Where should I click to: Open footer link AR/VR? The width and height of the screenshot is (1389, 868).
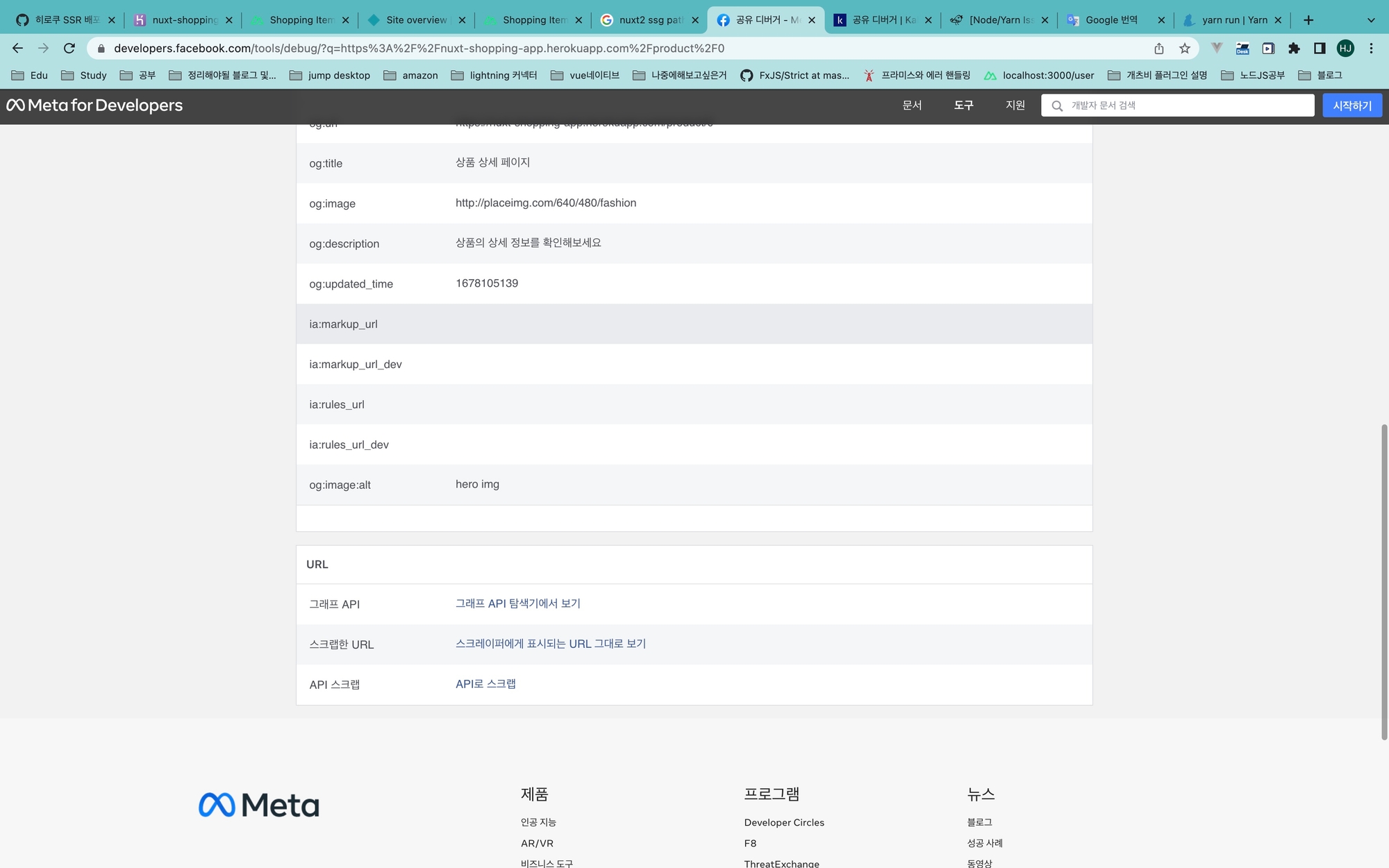537,843
